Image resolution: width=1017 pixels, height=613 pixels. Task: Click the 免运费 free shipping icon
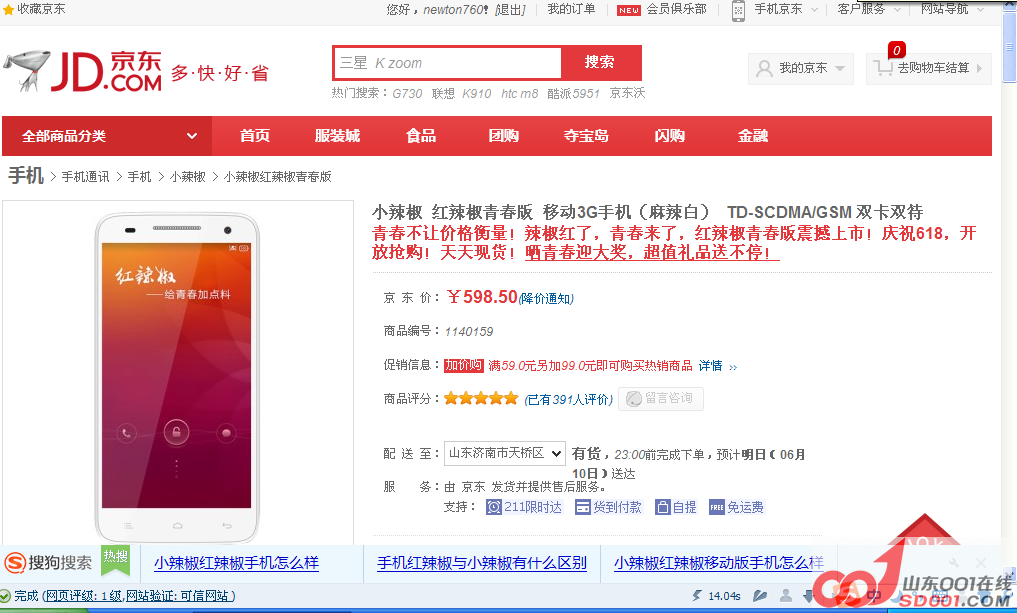click(716, 507)
